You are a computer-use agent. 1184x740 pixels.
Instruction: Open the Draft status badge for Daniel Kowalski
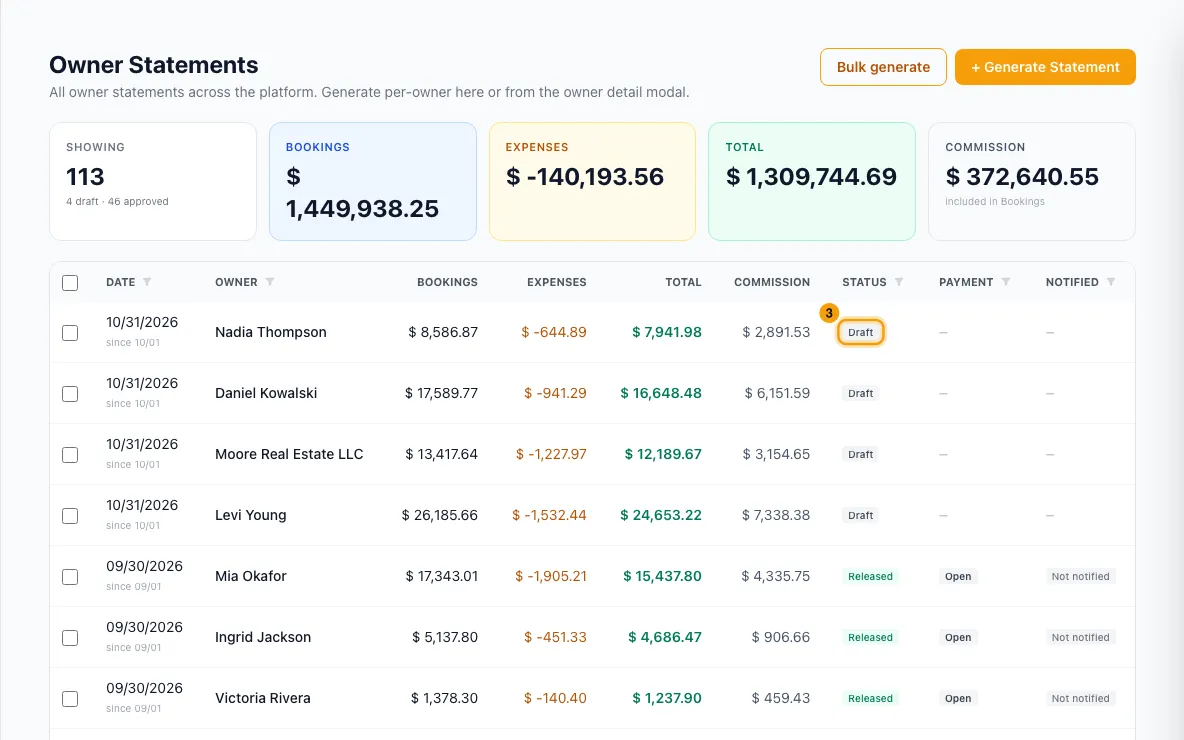click(x=860, y=393)
